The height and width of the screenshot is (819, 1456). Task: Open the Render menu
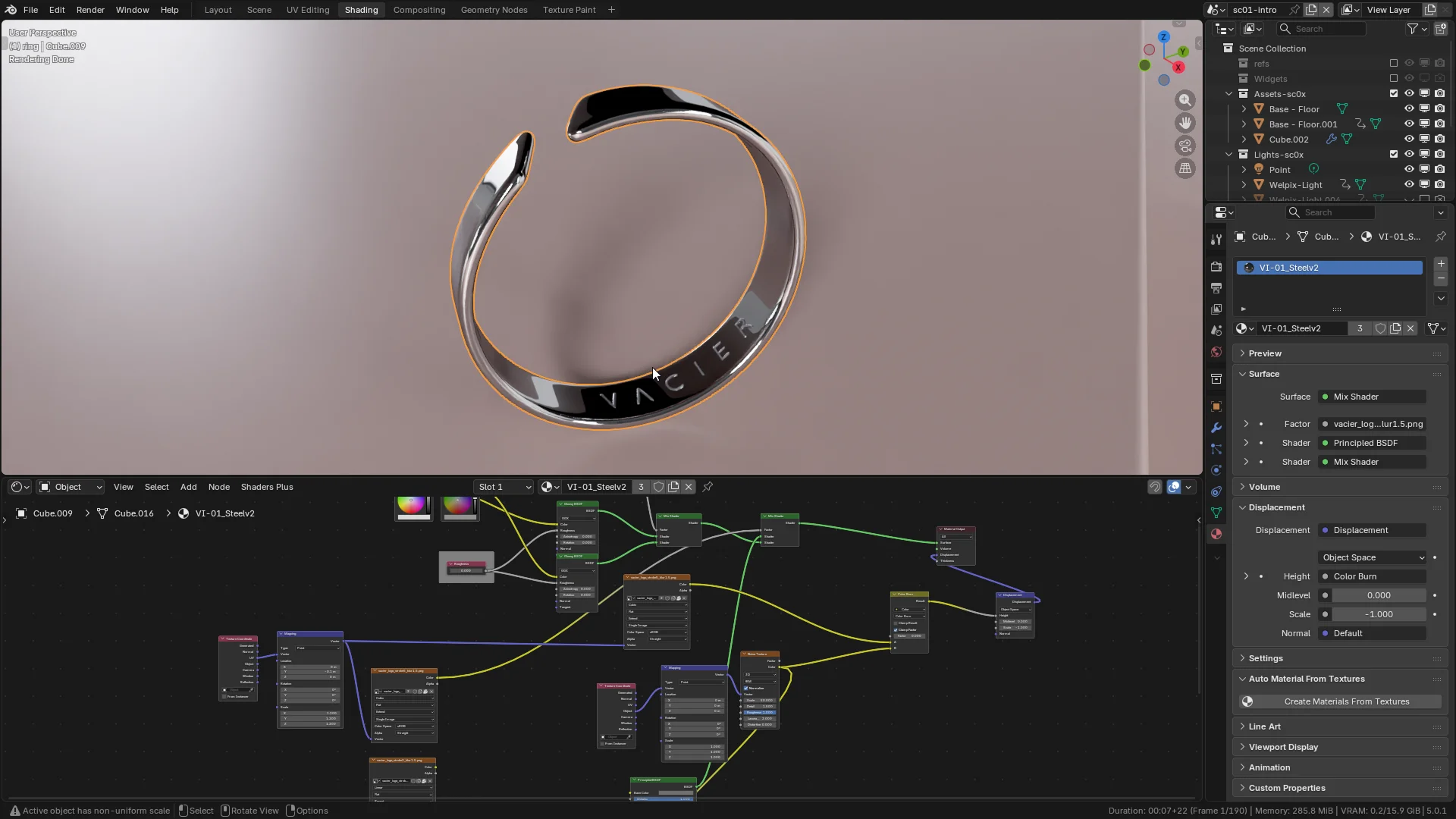click(x=90, y=10)
